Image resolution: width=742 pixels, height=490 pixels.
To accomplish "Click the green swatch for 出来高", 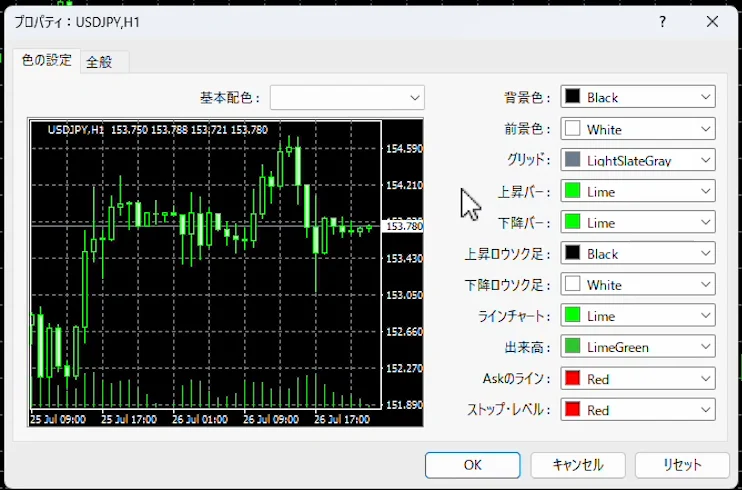I will (x=573, y=347).
